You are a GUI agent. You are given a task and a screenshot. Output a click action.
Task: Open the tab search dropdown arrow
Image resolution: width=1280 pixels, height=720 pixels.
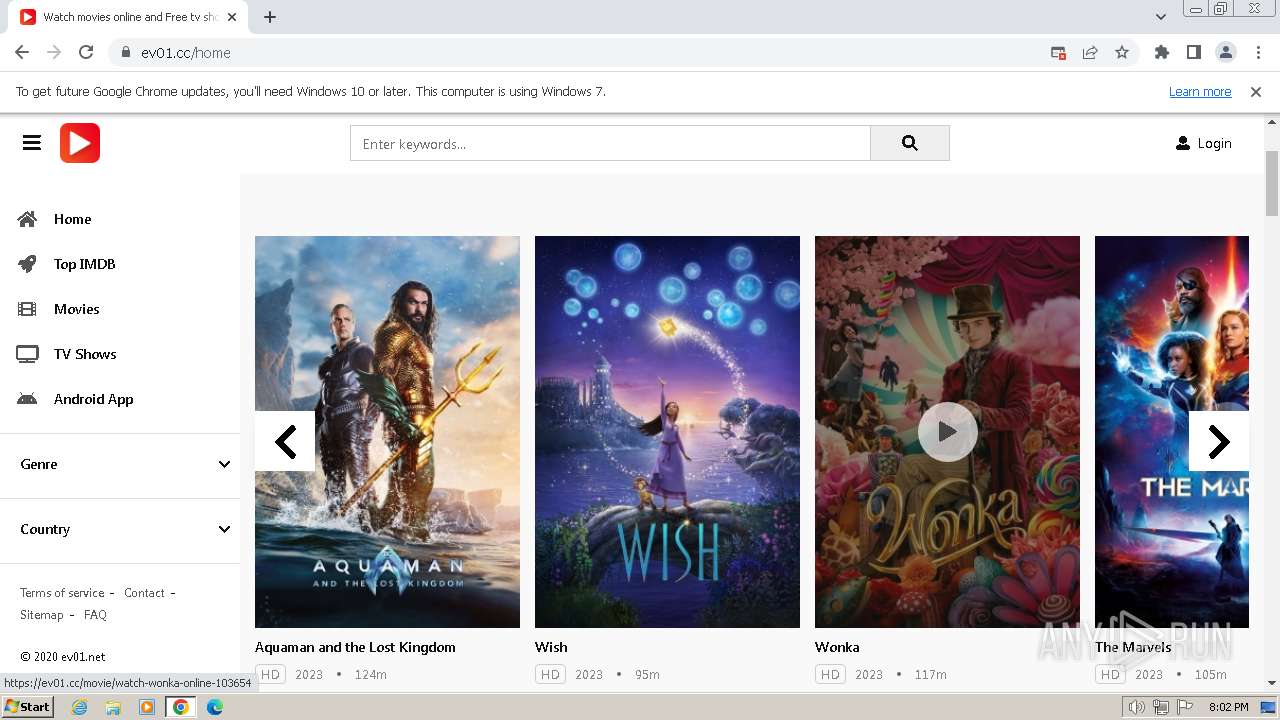(x=1161, y=17)
